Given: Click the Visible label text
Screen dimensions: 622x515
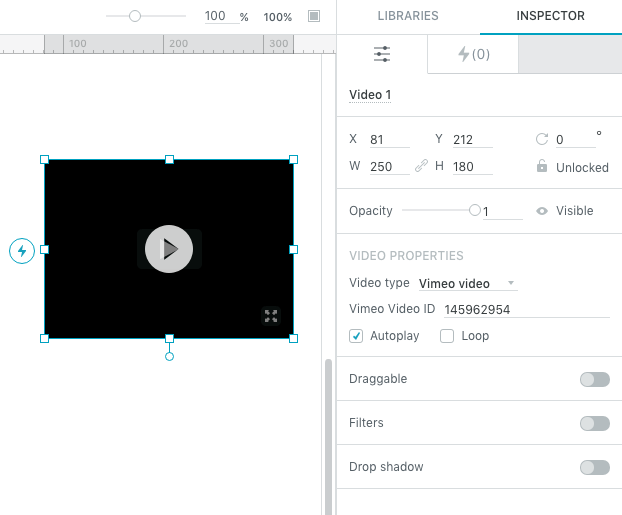Looking at the screenshot, I should point(574,211).
